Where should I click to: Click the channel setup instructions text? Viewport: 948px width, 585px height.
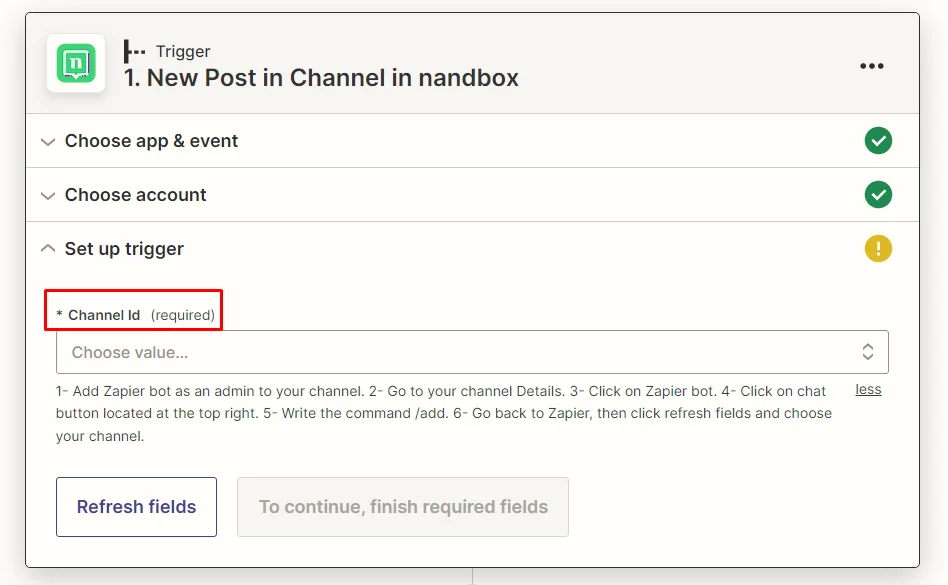[444, 413]
